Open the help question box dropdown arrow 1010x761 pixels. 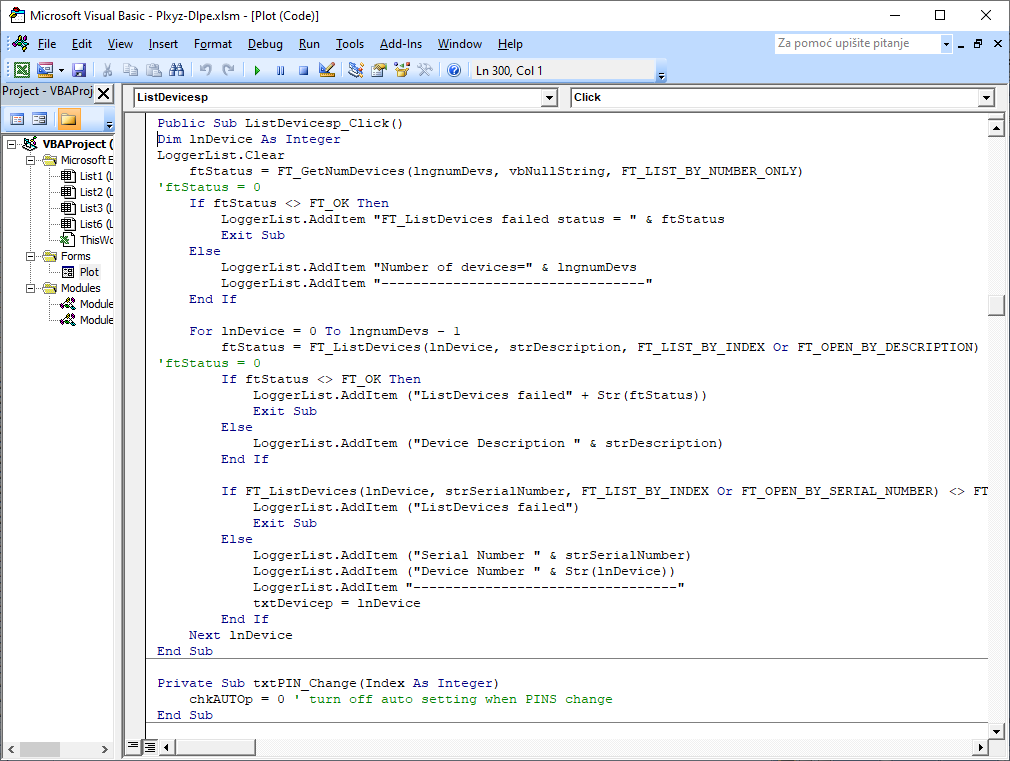(x=946, y=44)
